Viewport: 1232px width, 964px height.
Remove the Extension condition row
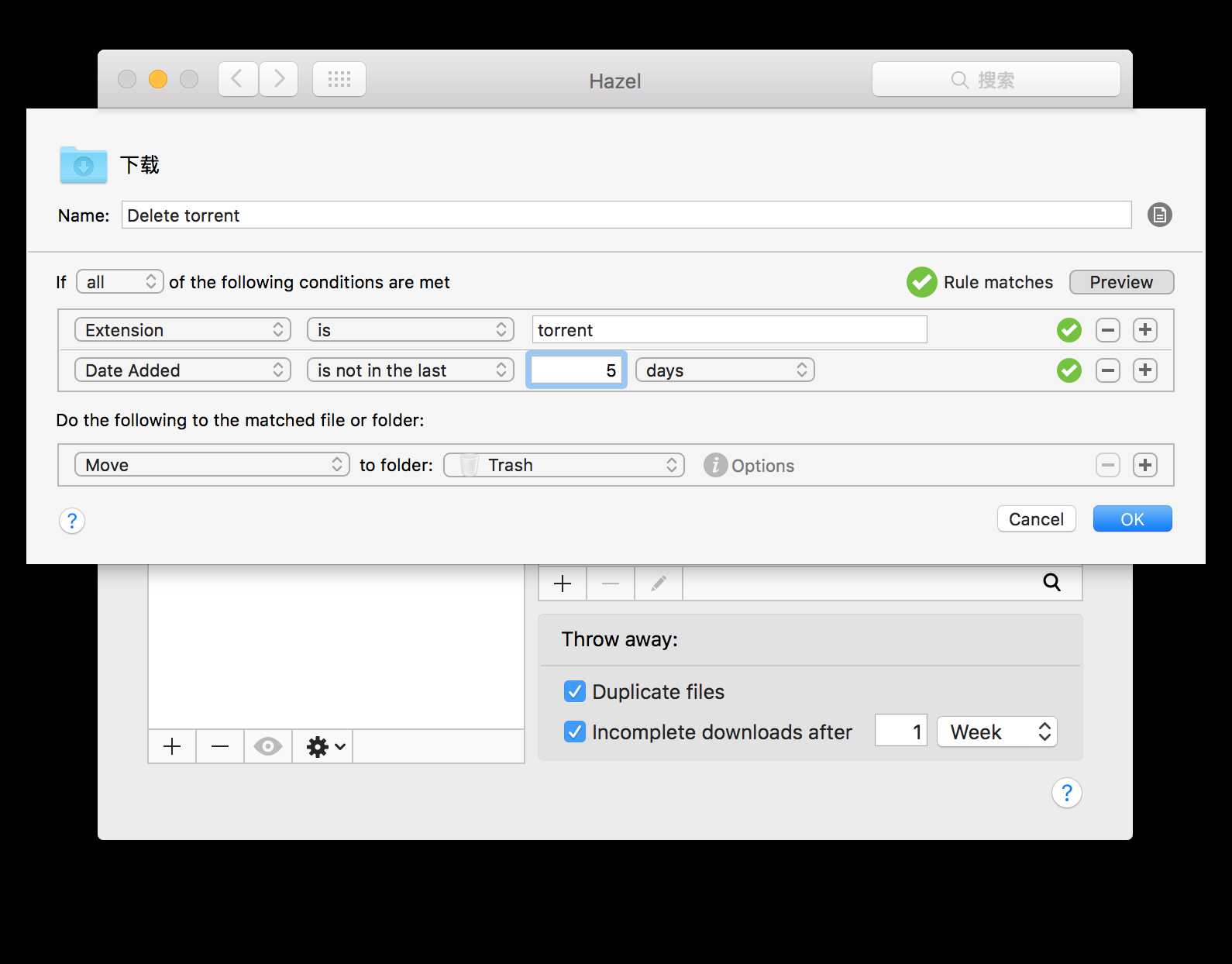tap(1108, 330)
